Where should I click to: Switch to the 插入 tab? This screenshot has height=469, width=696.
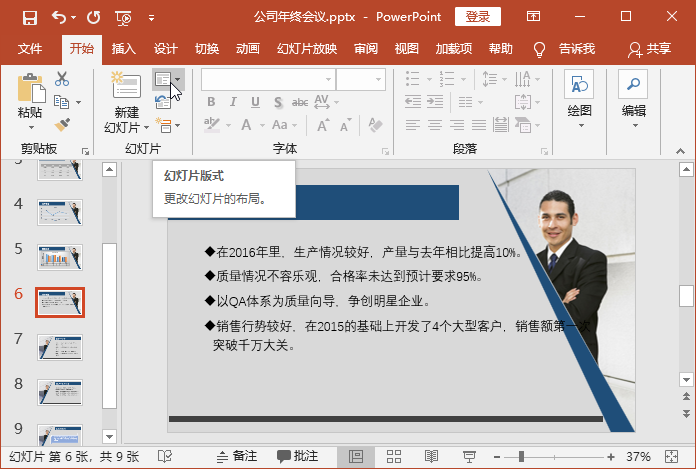[x=123, y=48]
